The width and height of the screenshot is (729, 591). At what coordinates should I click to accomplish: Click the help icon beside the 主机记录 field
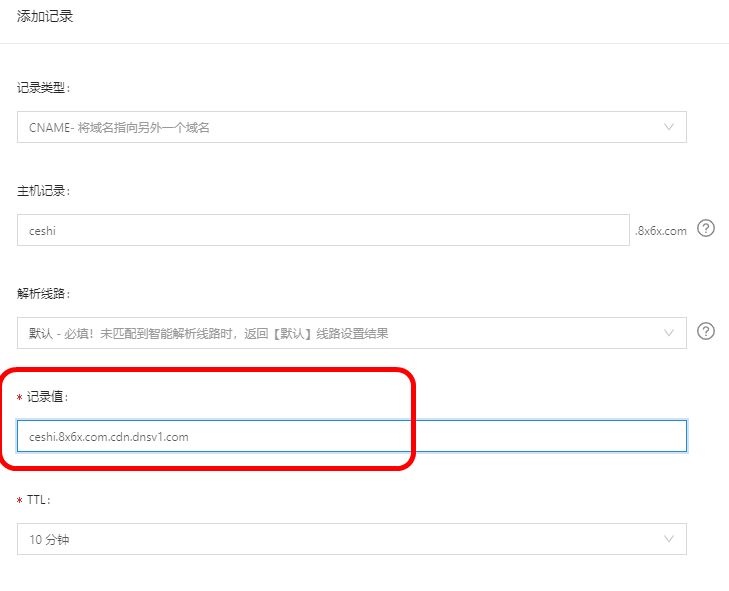coord(706,229)
